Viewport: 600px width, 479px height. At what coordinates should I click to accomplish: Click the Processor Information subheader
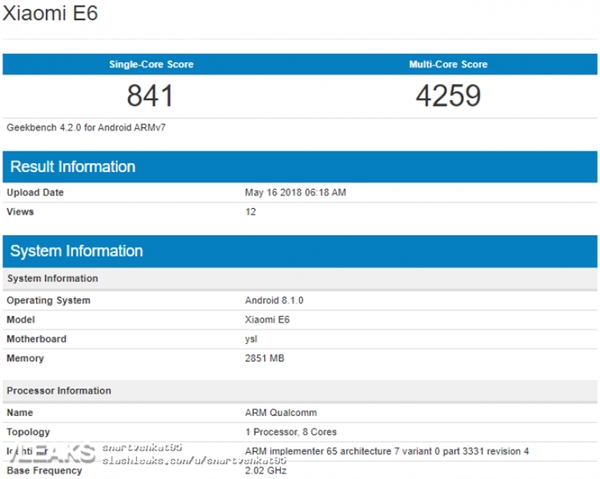click(x=59, y=390)
